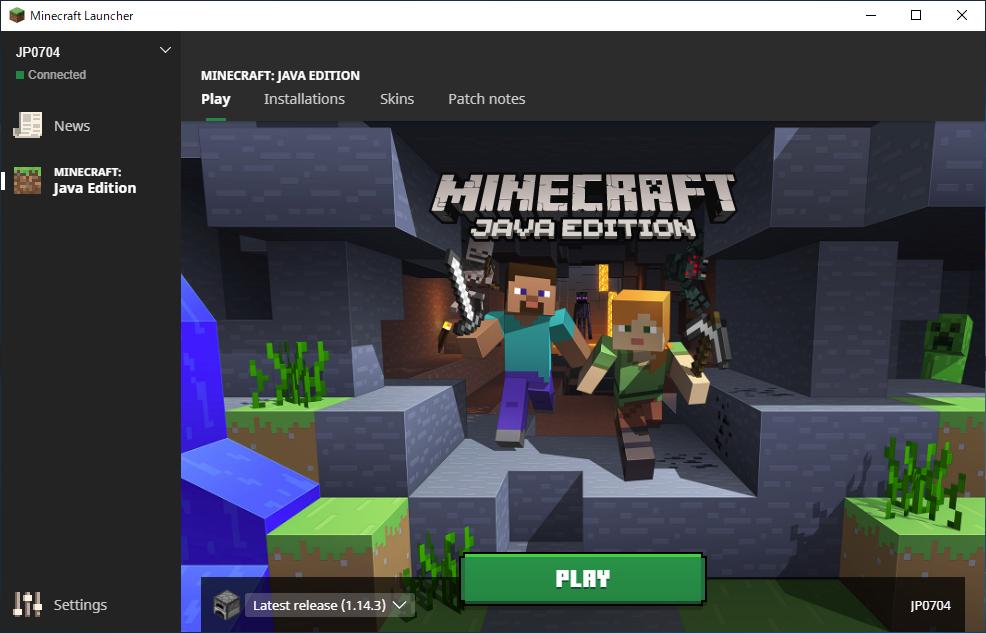Maximize the Minecraft Launcher window

coord(916,15)
